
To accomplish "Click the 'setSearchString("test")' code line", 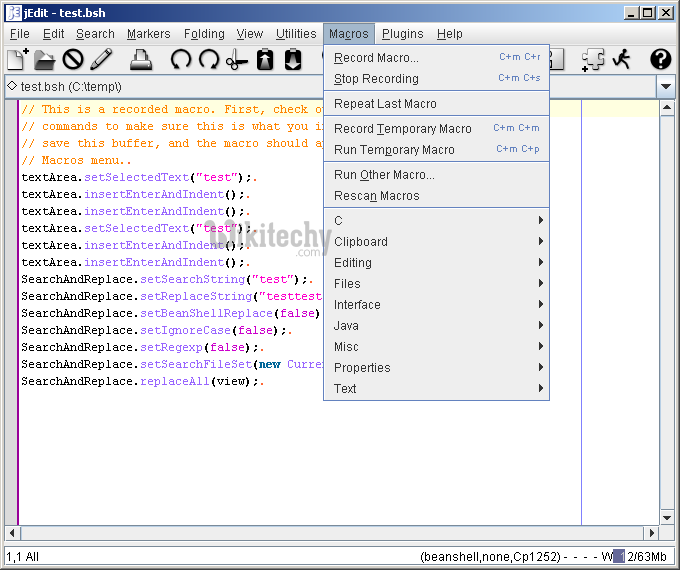I will [167, 279].
